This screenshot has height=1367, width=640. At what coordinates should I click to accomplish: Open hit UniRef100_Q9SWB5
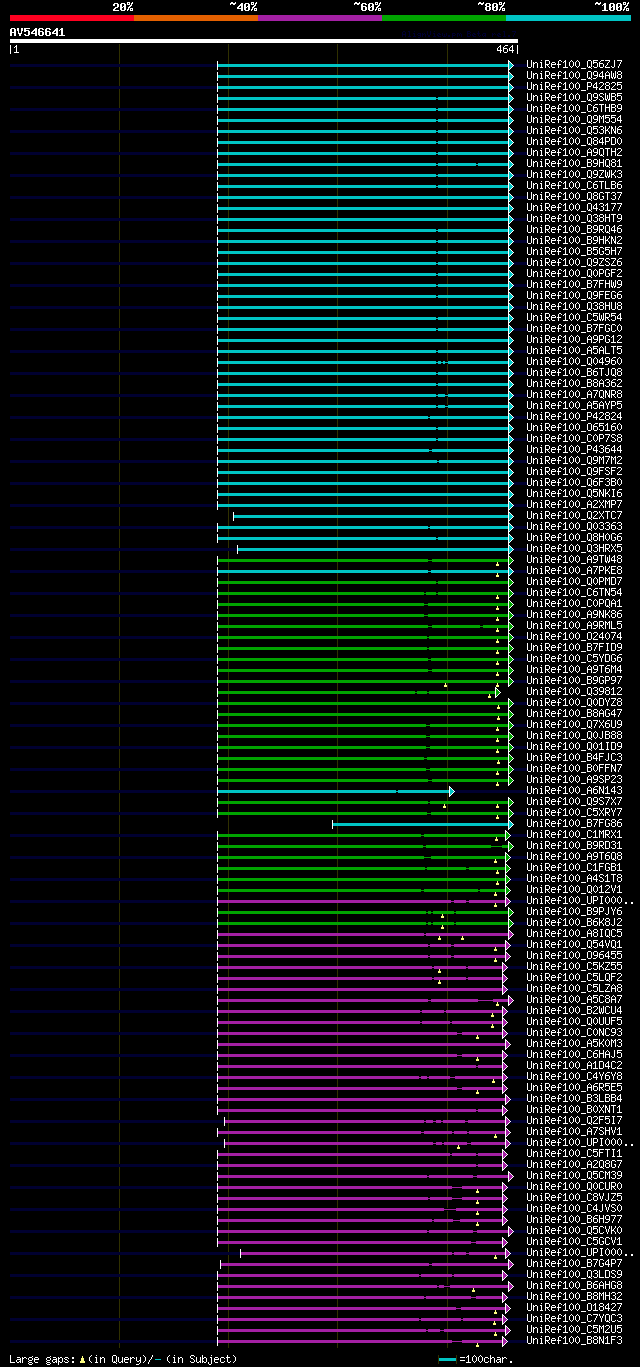coord(574,97)
